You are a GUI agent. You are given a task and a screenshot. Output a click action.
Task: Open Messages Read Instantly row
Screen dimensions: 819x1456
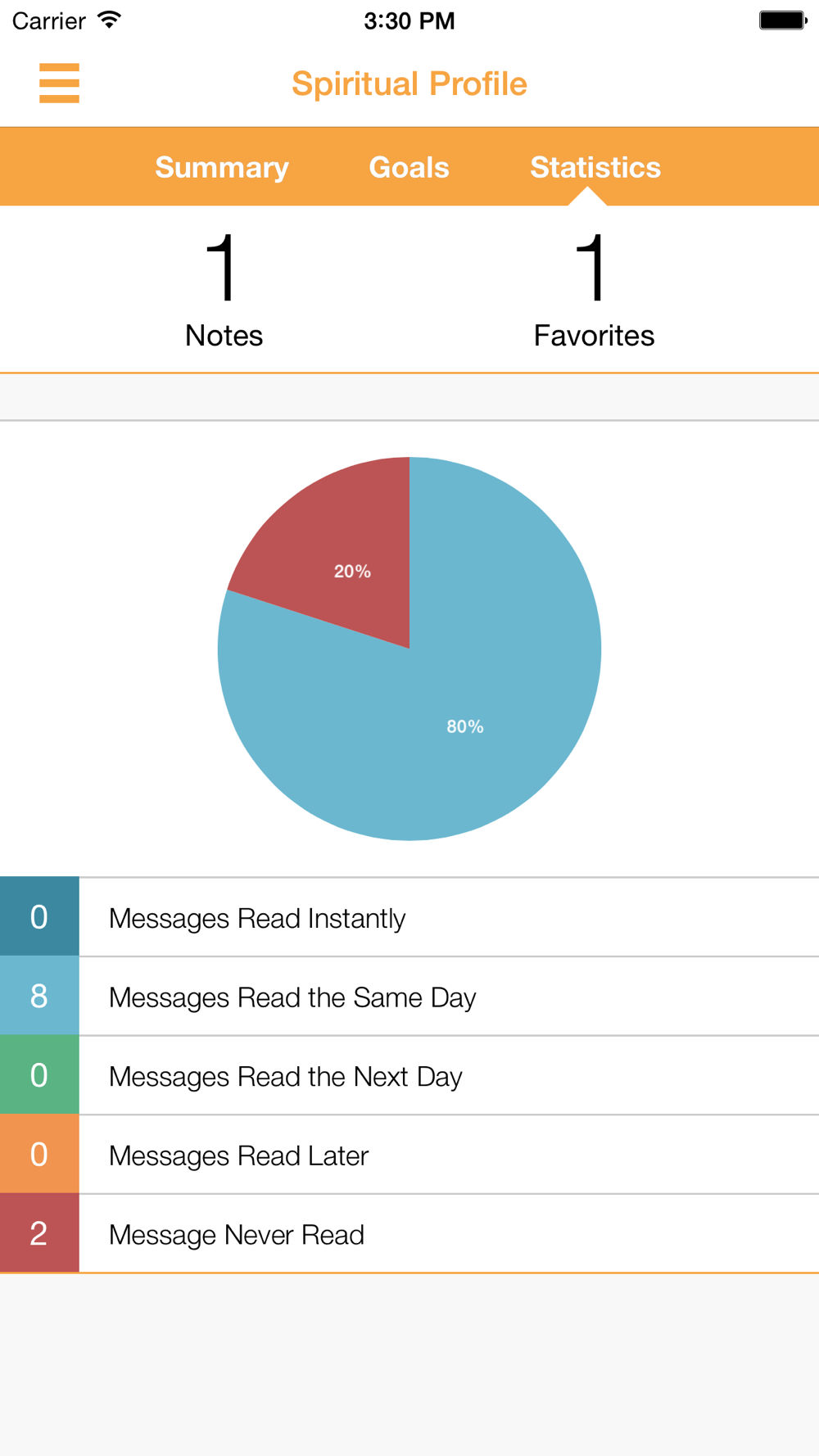pos(409,916)
